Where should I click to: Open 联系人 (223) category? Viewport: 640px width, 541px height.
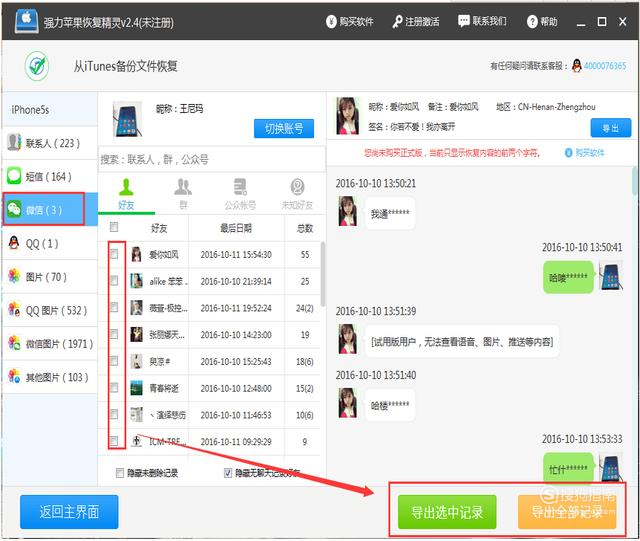tap(50, 143)
